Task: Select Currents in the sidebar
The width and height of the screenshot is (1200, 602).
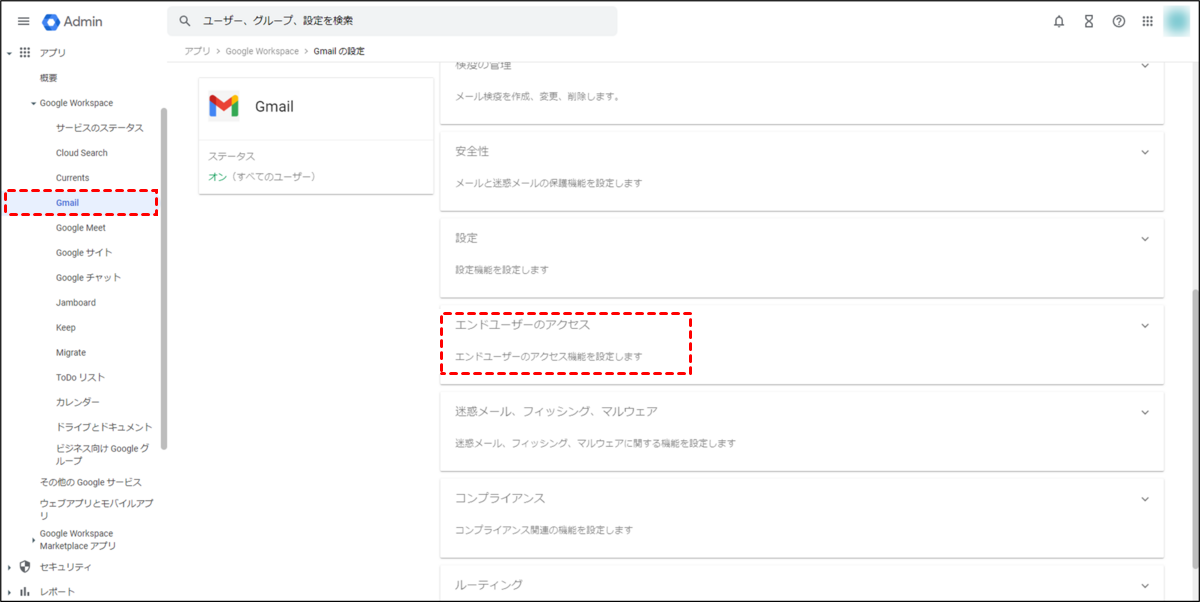Action: click(x=73, y=178)
